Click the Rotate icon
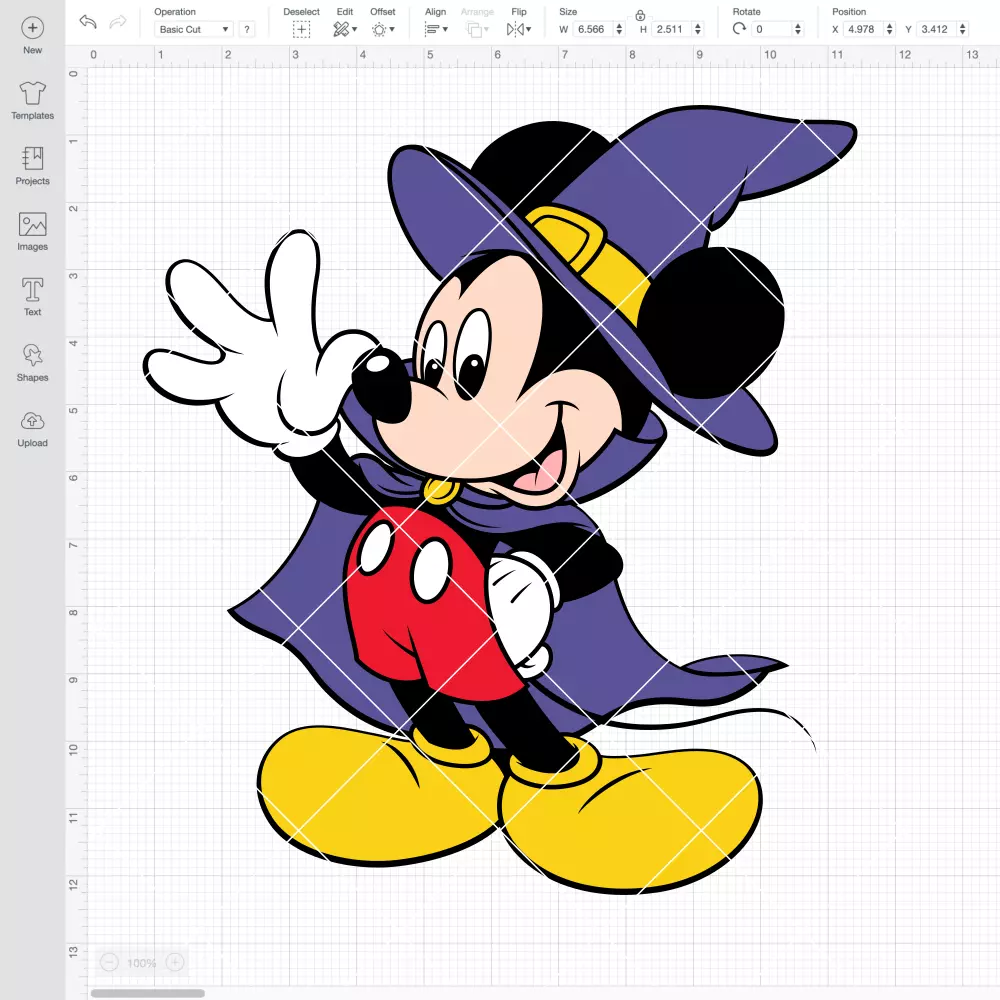 point(739,29)
